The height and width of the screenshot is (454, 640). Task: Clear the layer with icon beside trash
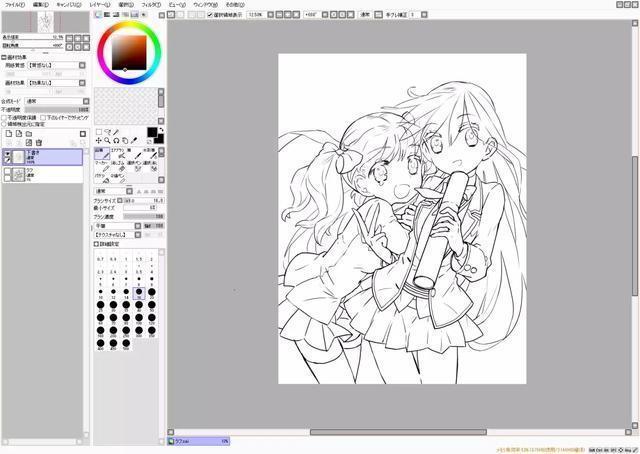tap(29, 143)
